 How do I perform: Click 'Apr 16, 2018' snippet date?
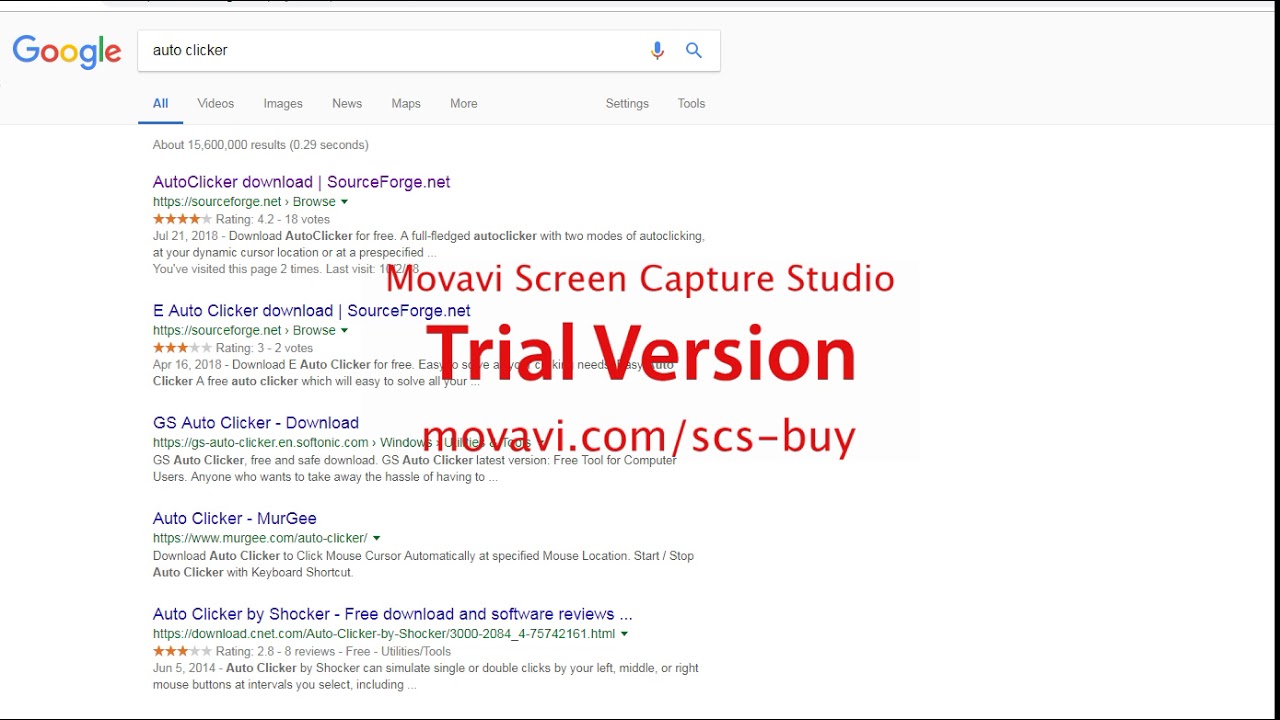pyautogui.click(x=188, y=364)
